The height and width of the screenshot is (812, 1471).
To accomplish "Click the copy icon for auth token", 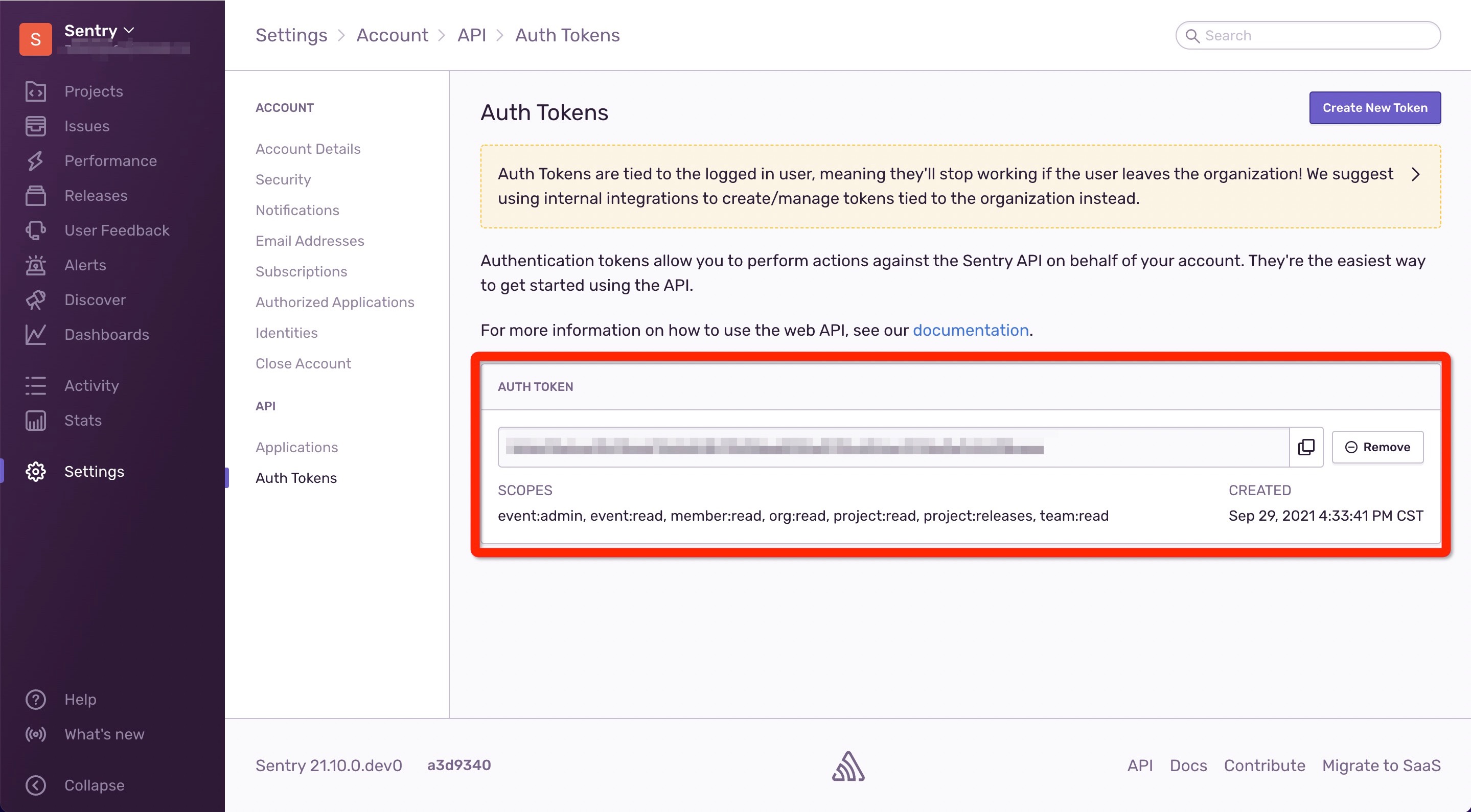I will [1306, 447].
